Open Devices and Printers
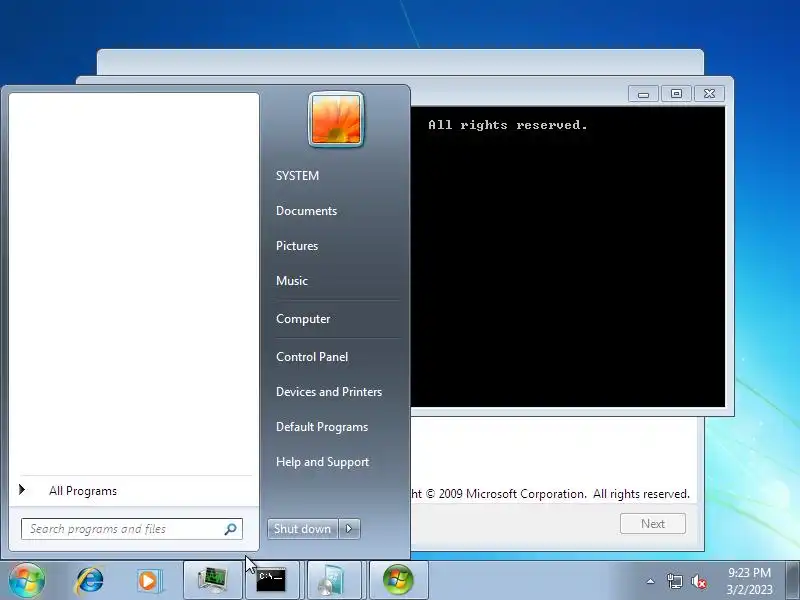This screenshot has width=800, height=600. pos(329,392)
